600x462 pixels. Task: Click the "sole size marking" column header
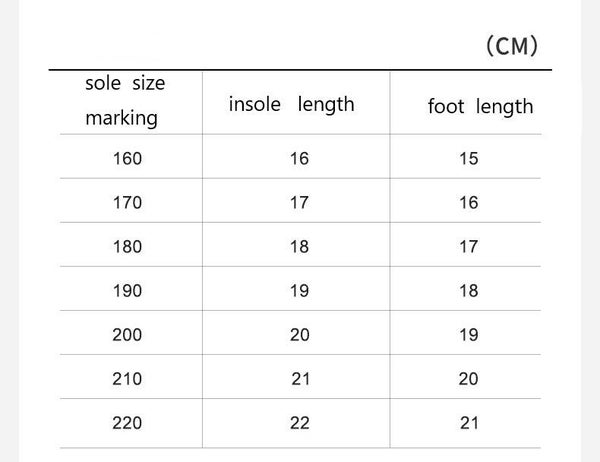pos(124,101)
